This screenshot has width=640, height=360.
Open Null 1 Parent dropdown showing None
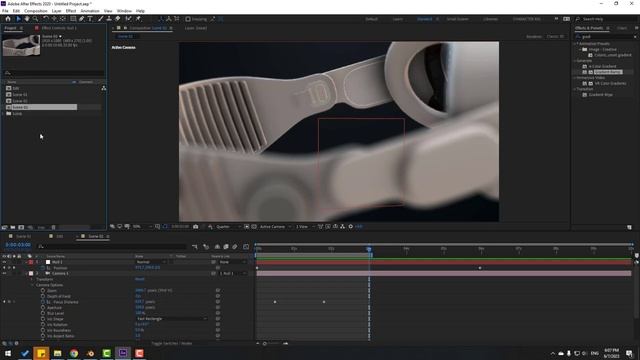click(x=233, y=262)
